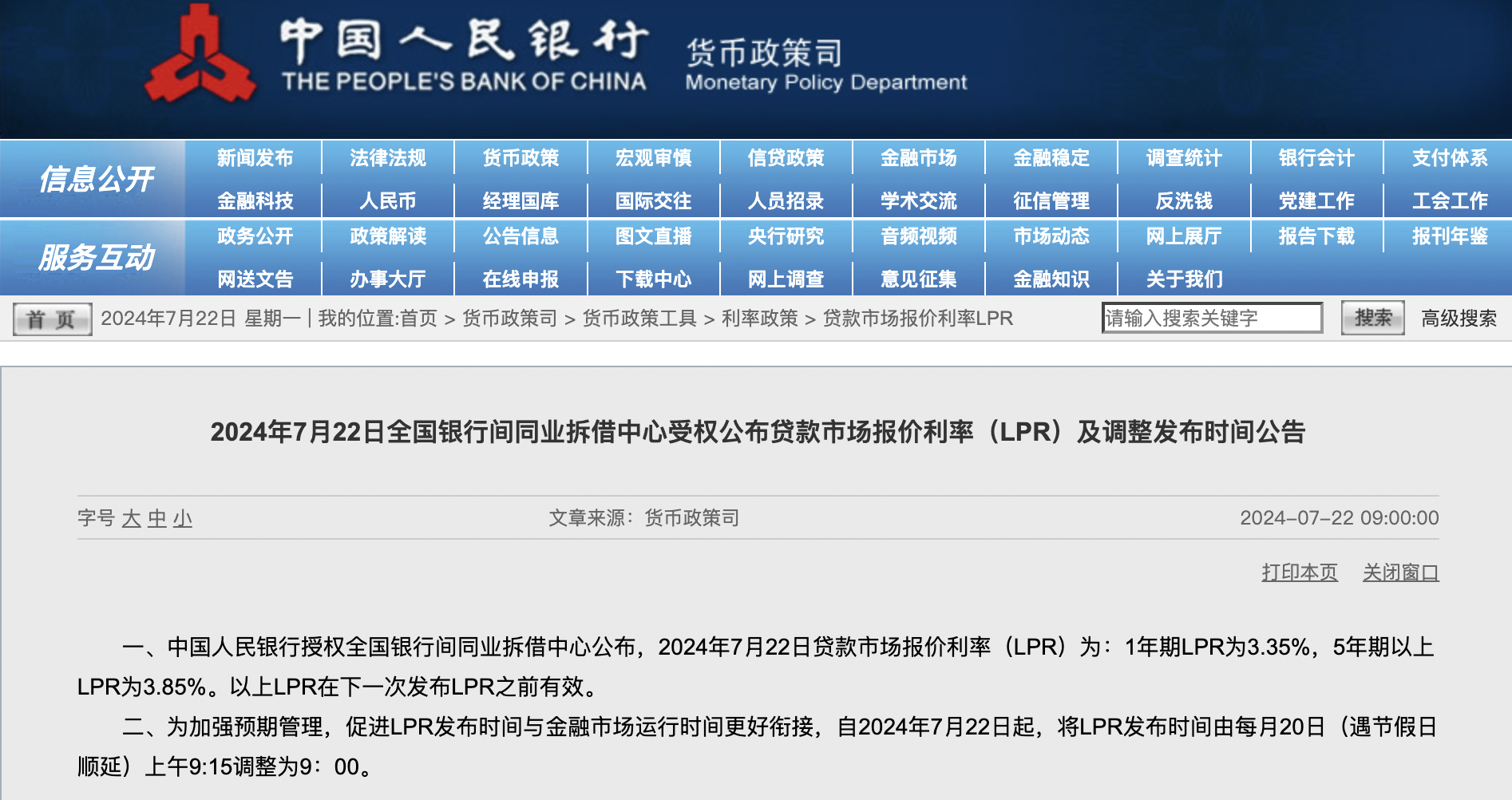Follow the 首页 breadcrumb after 我的位置

pyautogui.click(x=418, y=319)
